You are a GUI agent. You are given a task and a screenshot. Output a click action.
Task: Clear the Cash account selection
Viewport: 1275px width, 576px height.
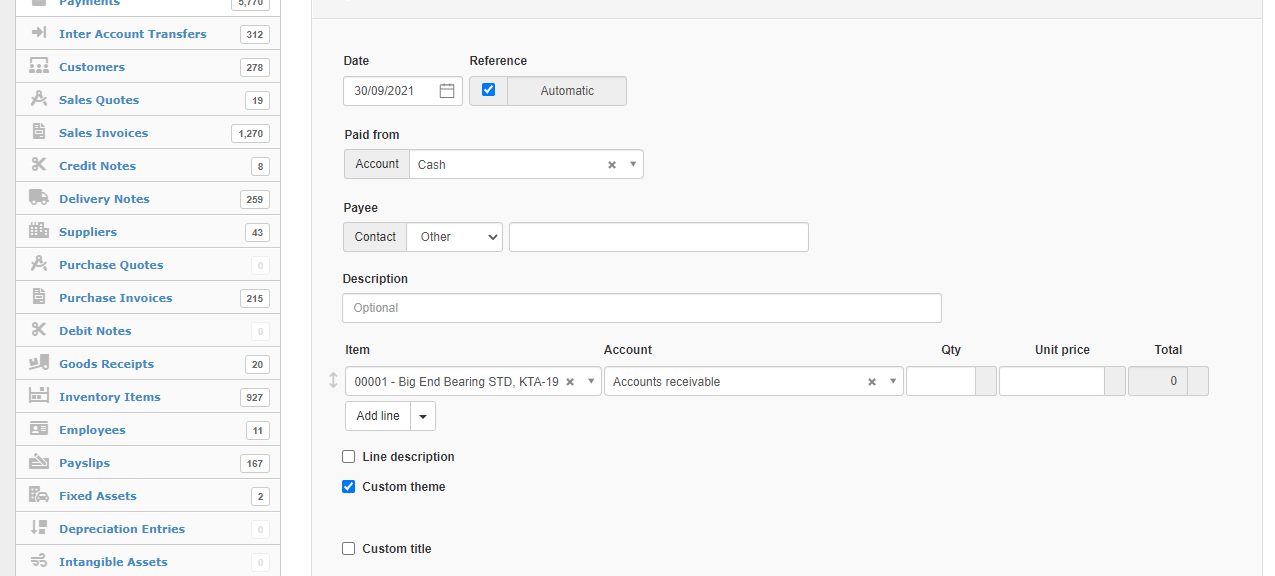(612, 165)
